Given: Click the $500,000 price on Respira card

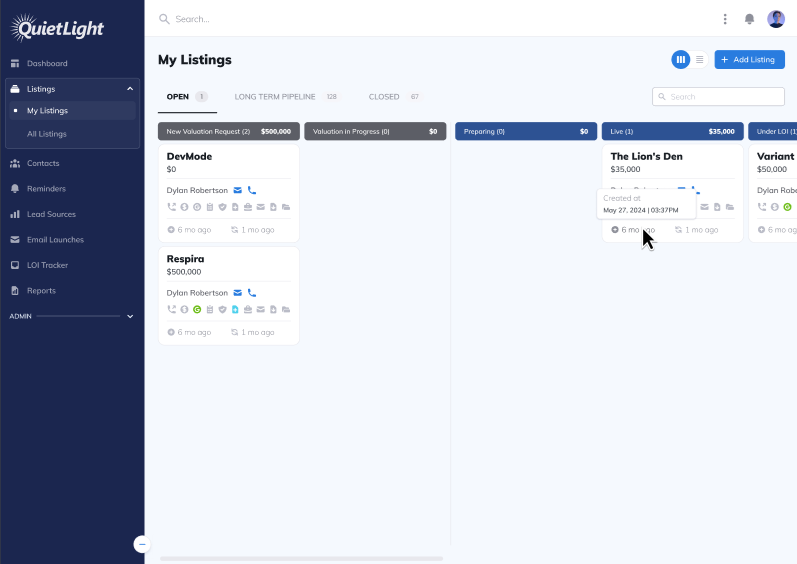Looking at the screenshot, I should click(x=184, y=272).
